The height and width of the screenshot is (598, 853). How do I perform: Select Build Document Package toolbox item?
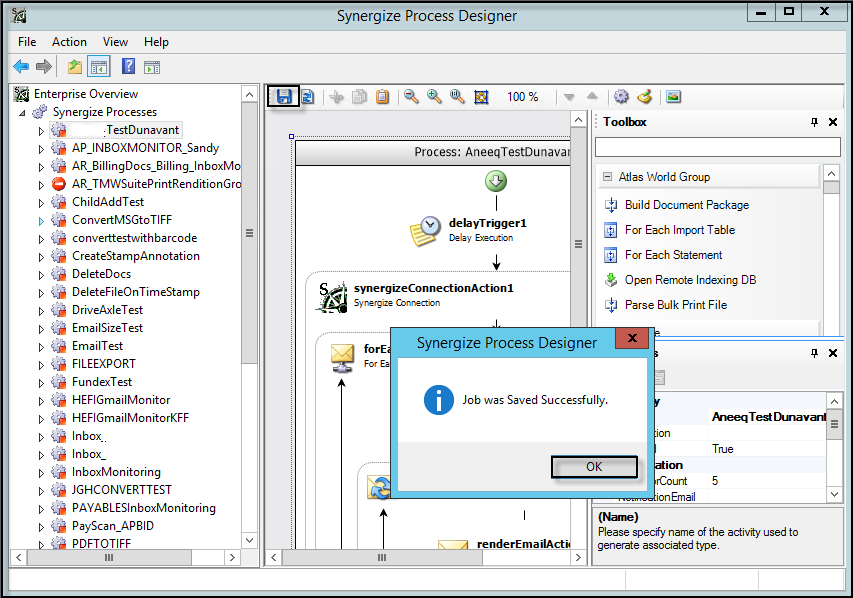(687, 205)
